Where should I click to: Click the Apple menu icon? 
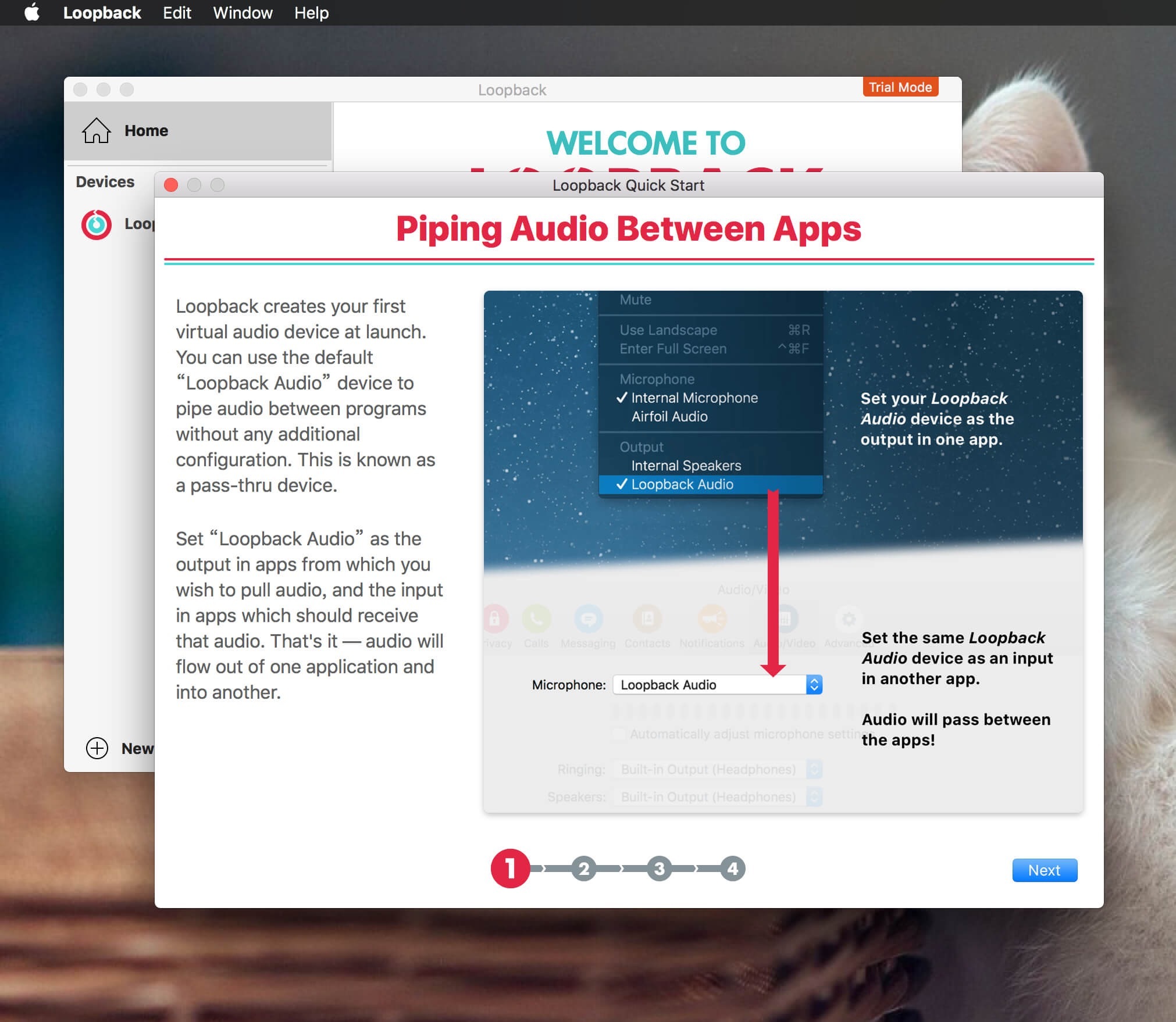click(32, 12)
